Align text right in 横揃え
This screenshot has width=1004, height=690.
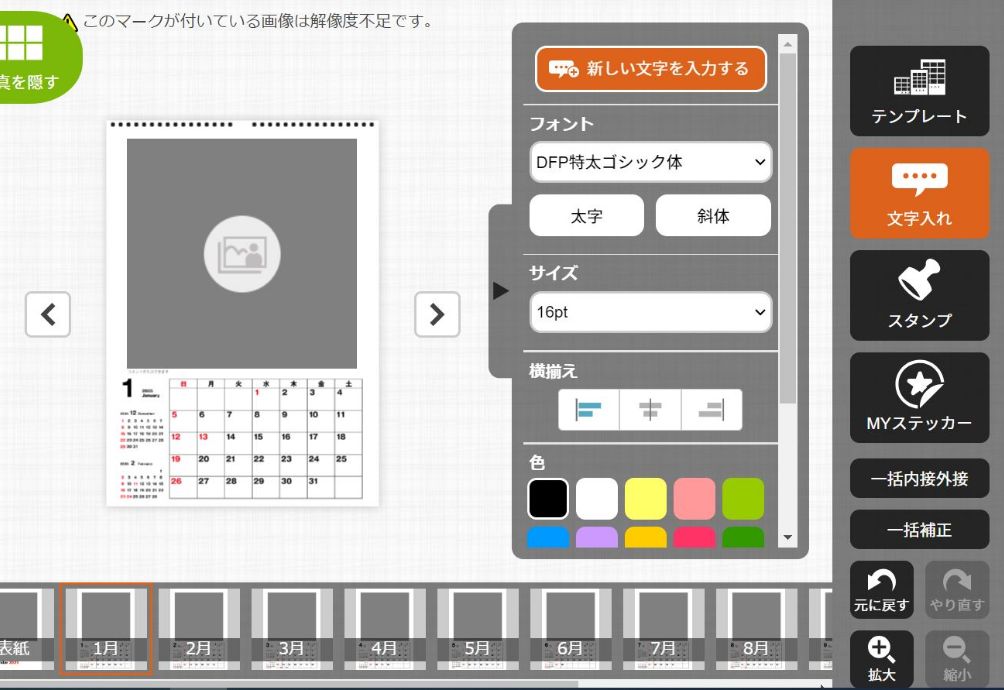(x=711, y=410)
